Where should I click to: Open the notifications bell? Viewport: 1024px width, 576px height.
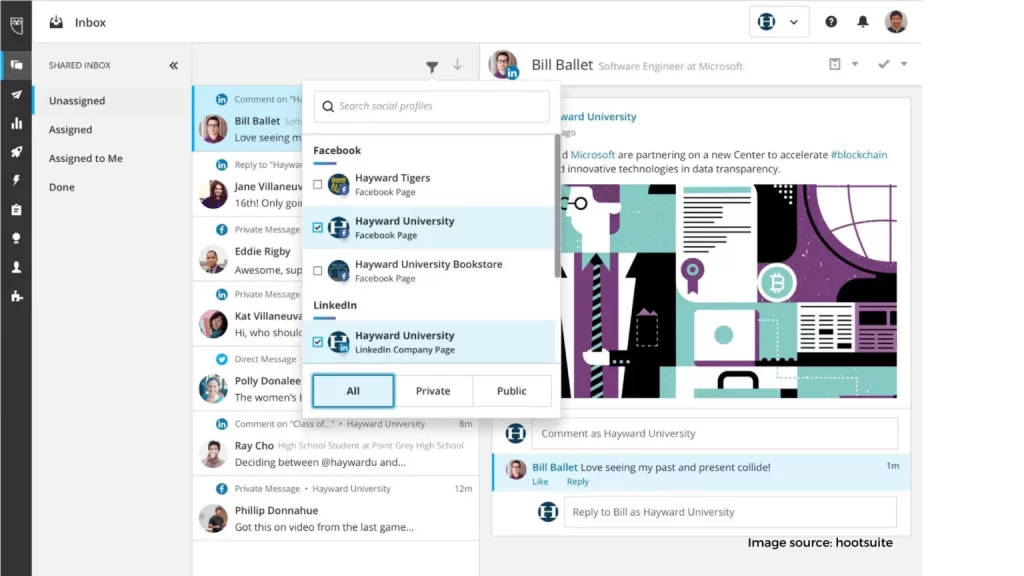(863, 22)
